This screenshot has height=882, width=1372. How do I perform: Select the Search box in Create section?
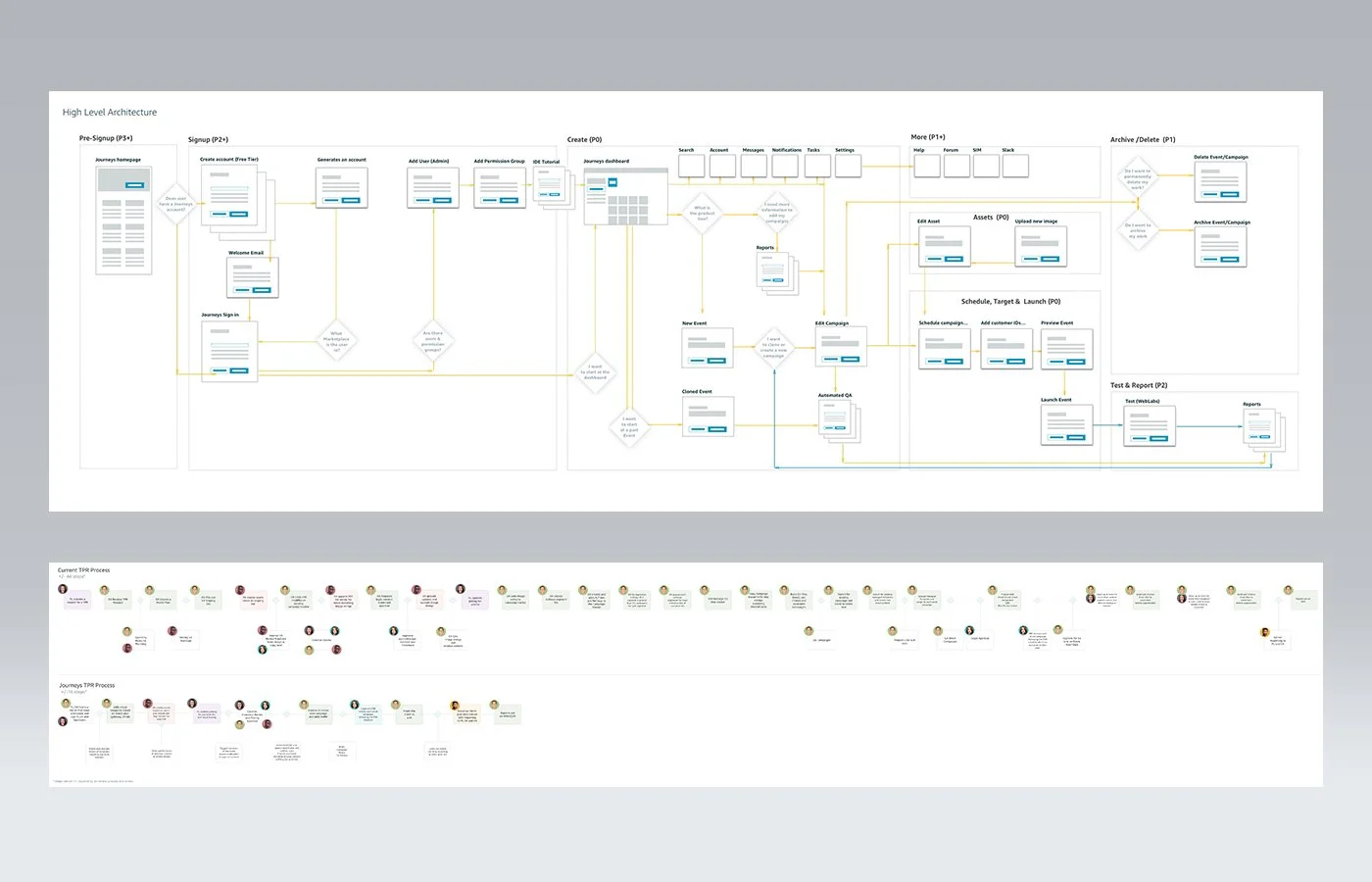click(691, 166)
